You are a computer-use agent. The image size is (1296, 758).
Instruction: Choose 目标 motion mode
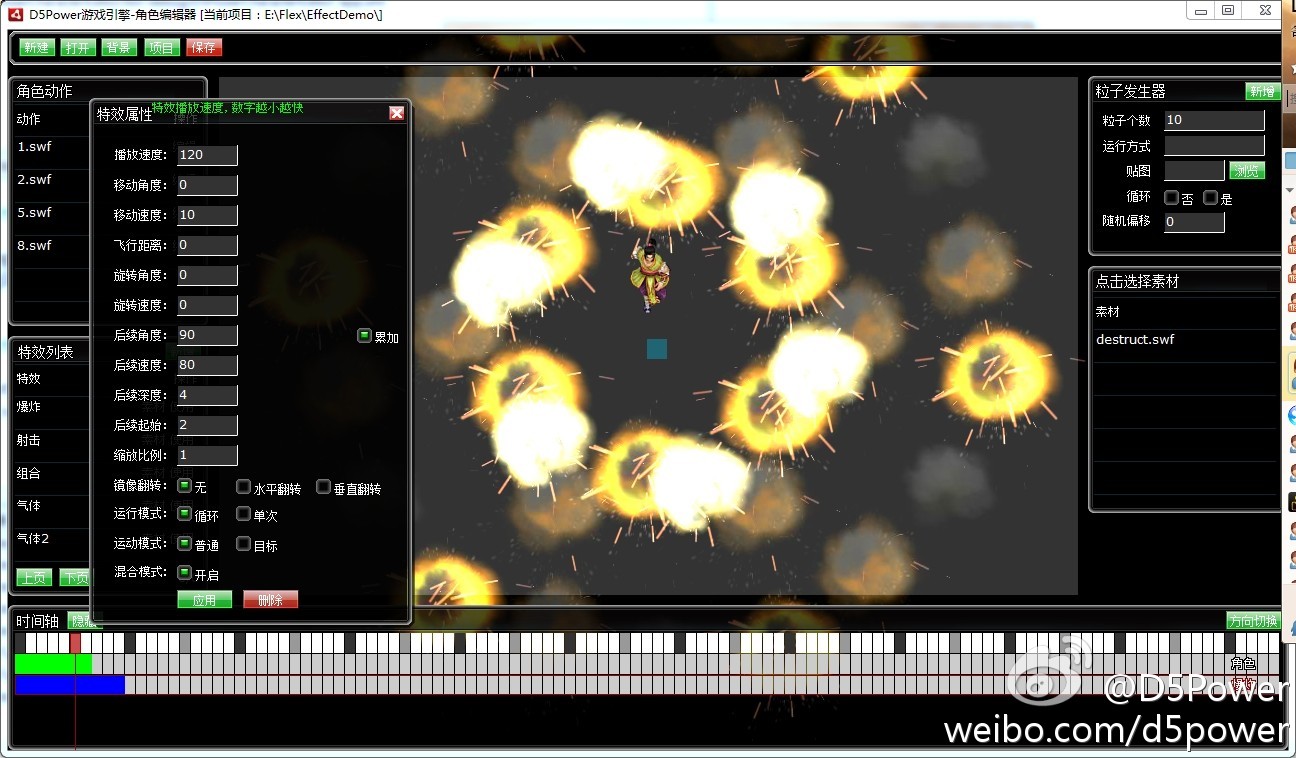click(x=243, y=544)
